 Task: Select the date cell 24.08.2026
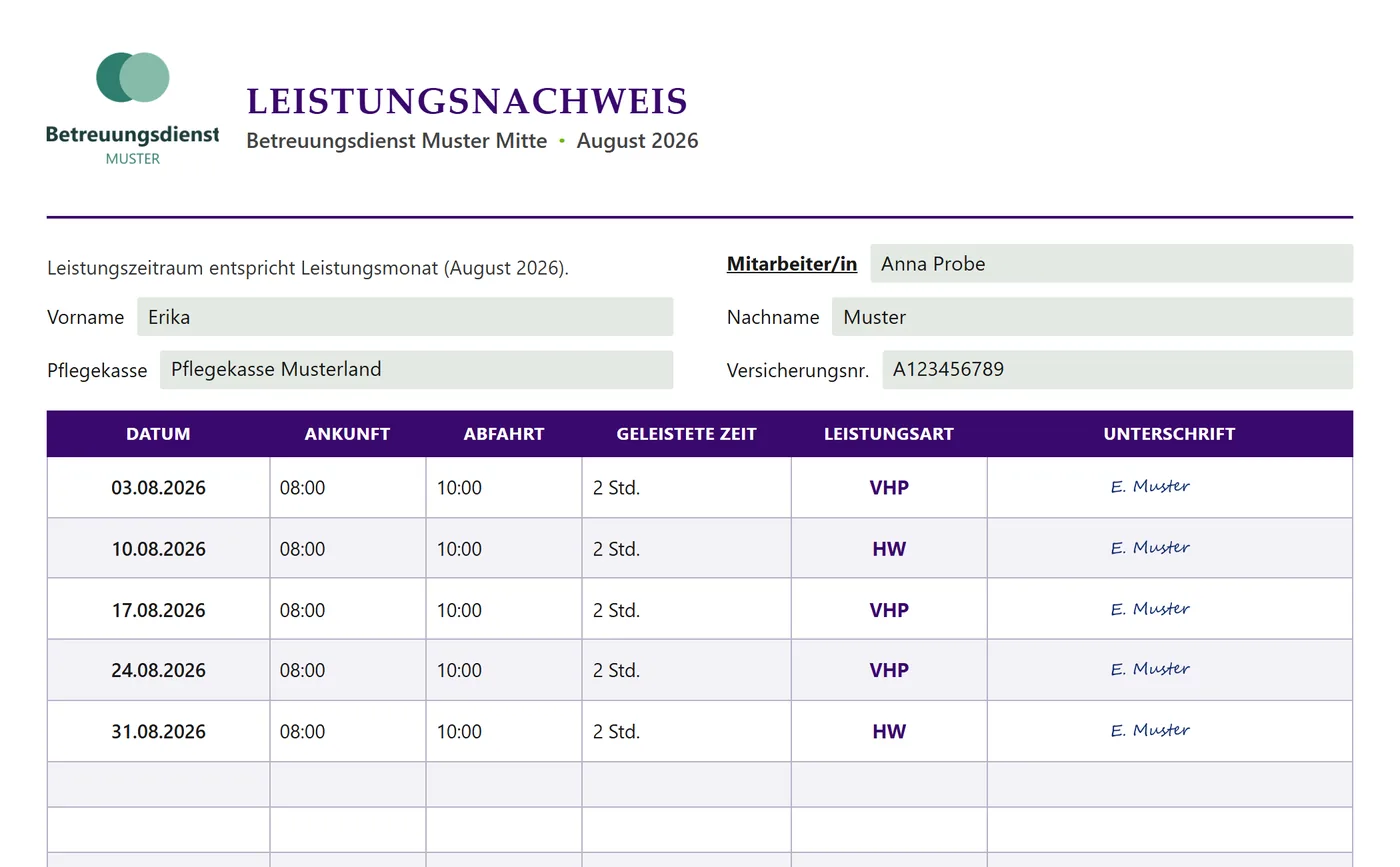click(x=158, y=670)
